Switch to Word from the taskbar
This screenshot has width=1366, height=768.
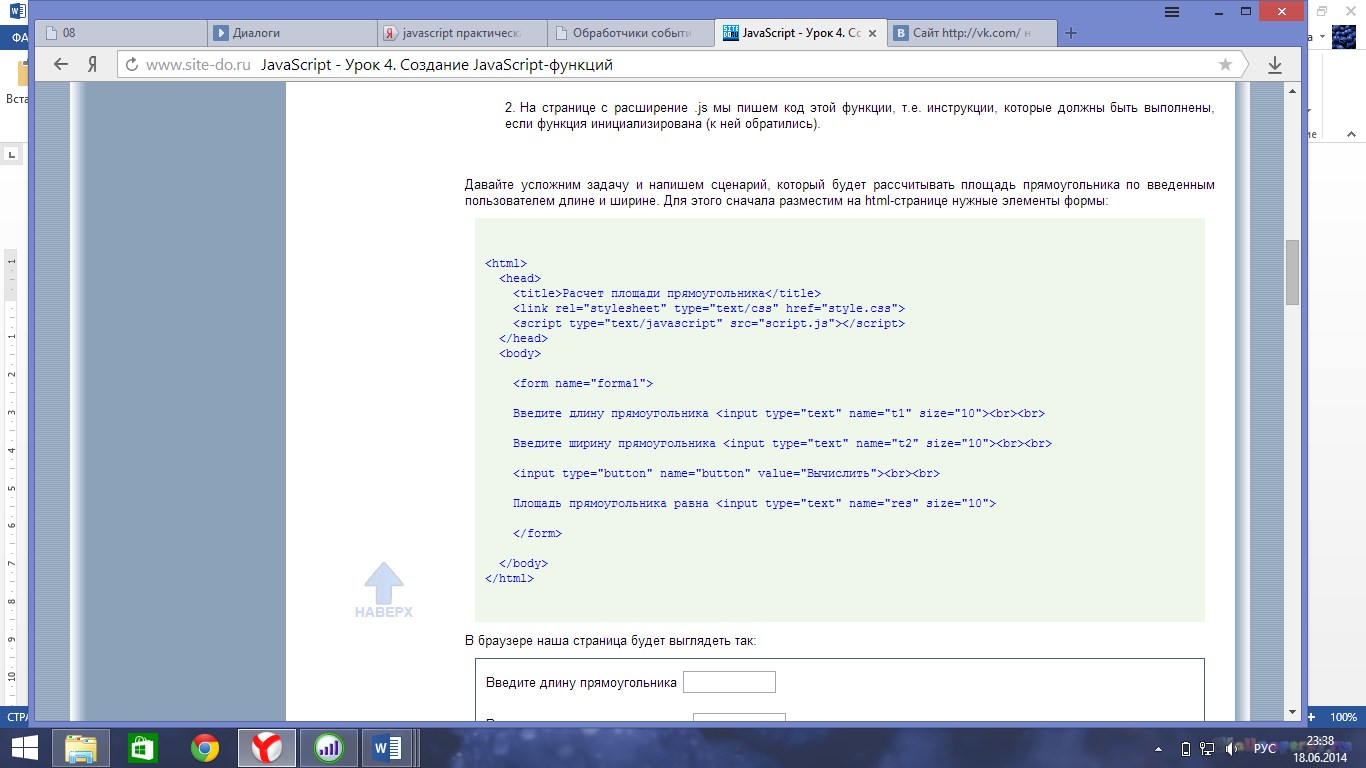click(387, 747)
